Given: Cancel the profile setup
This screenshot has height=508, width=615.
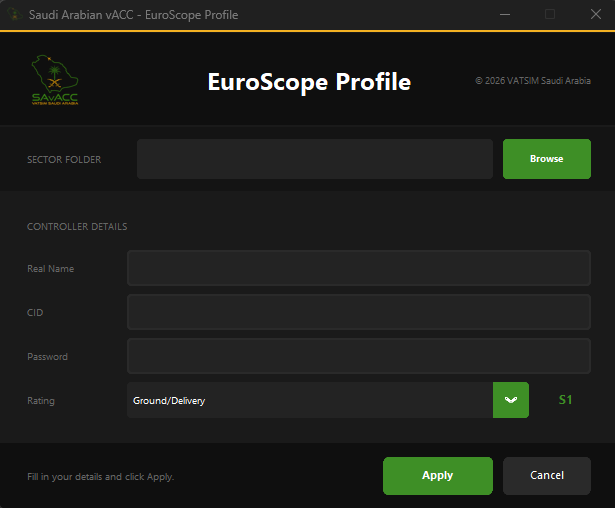Looking at the screenshot, I should pyautogui.click(x=547, y=476).
